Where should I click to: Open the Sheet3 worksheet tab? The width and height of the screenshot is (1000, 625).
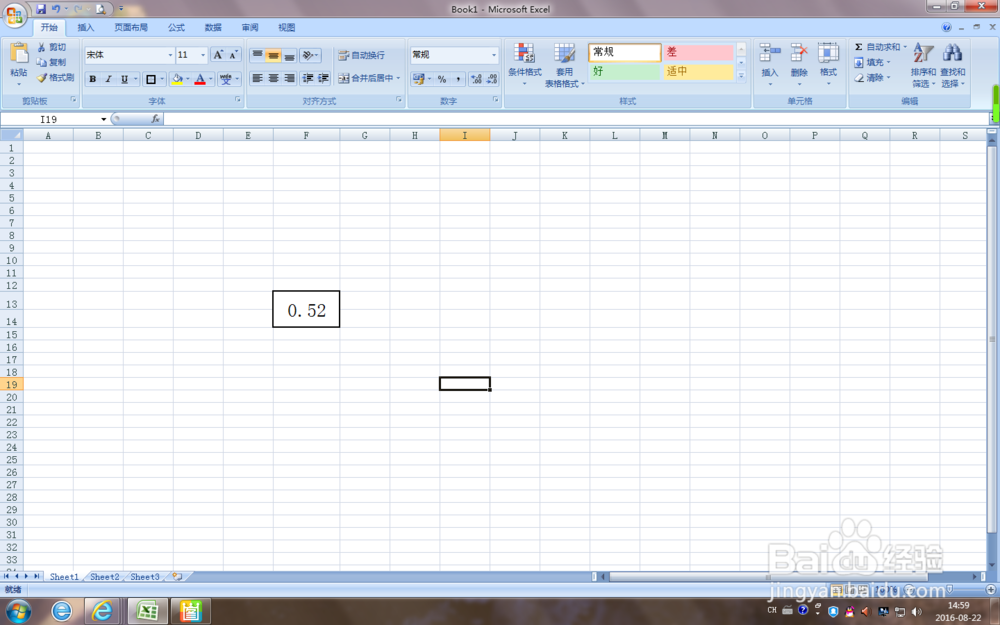(x=145, y=577)
